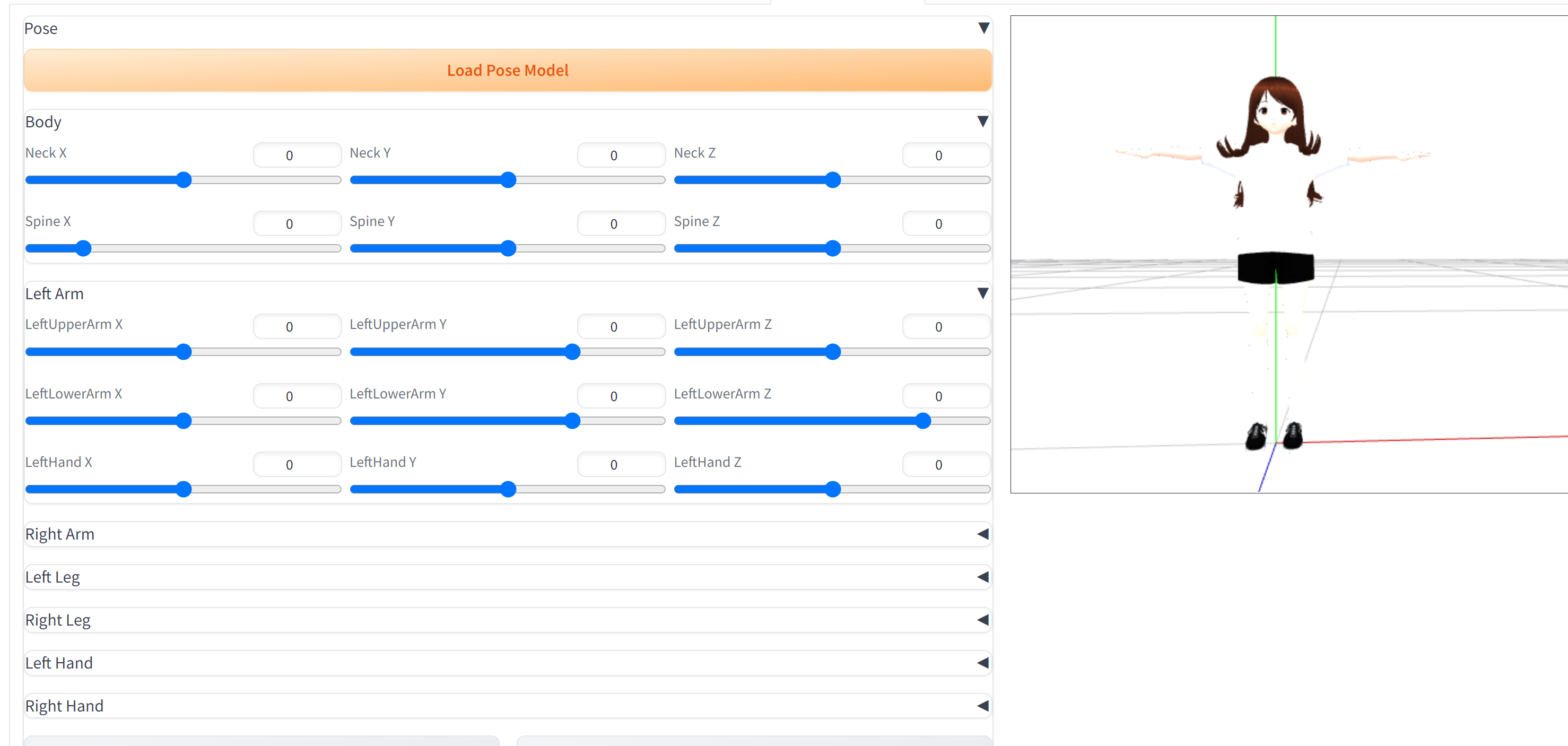Click the LeftLowerArm Z slider handle
The height and width of the screenshot is (746, 1568).
(923, 420)
